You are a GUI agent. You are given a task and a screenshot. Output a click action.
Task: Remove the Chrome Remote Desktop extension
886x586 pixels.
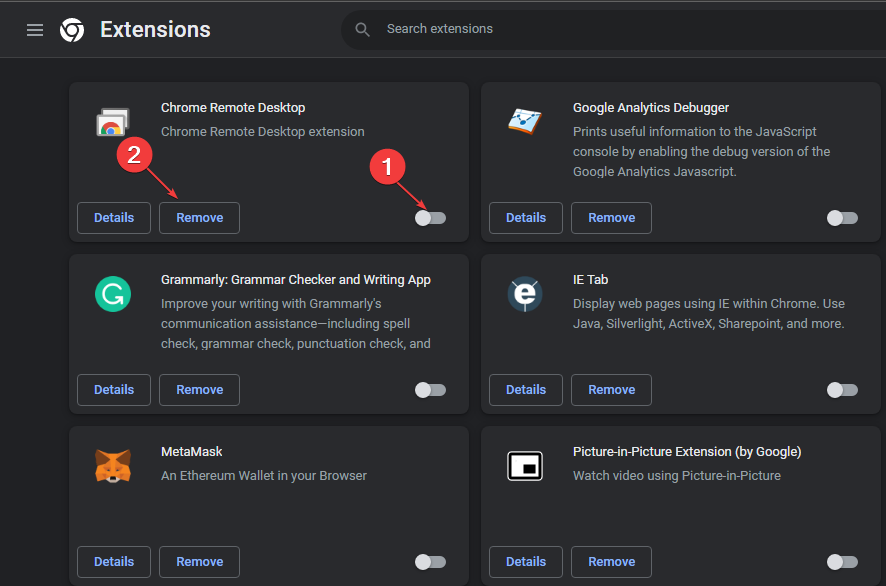[200, 218]
